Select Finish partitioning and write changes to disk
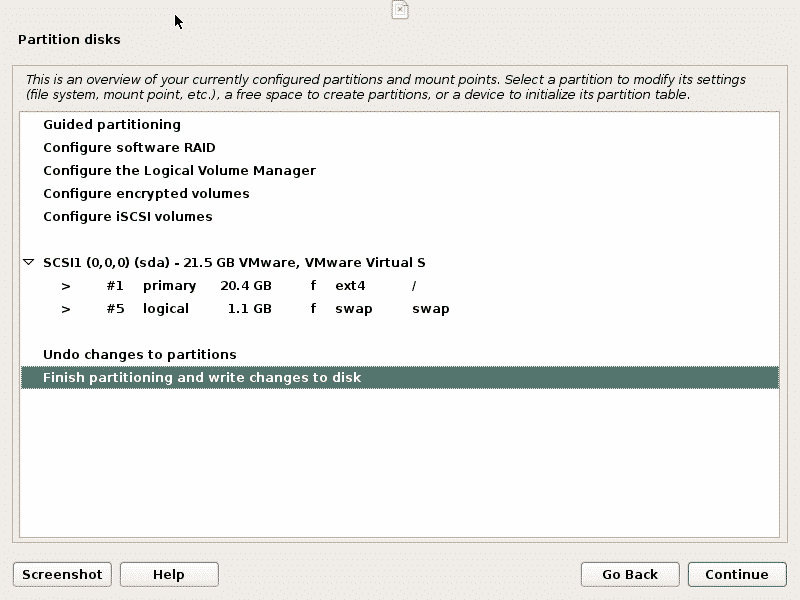800x600 pixels. pos(202,378)
